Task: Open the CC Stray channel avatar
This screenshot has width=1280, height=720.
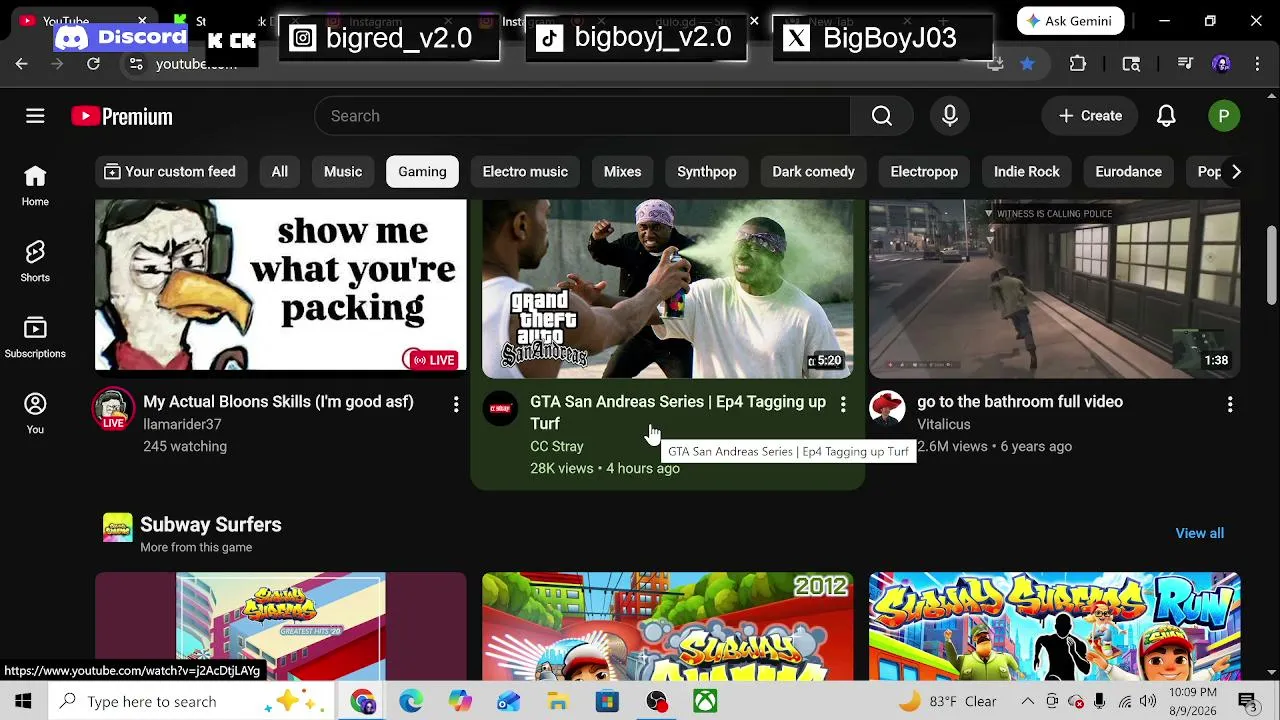Action: click(x=500, y=408)
